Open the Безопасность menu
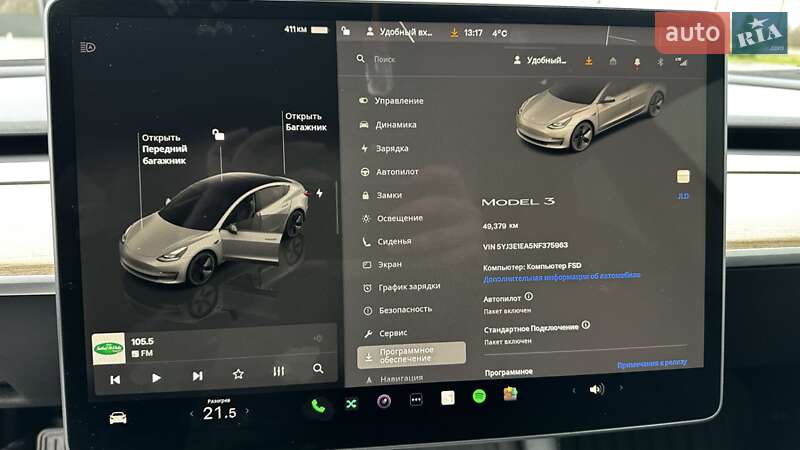800x450 pixels. coord(398,310)
